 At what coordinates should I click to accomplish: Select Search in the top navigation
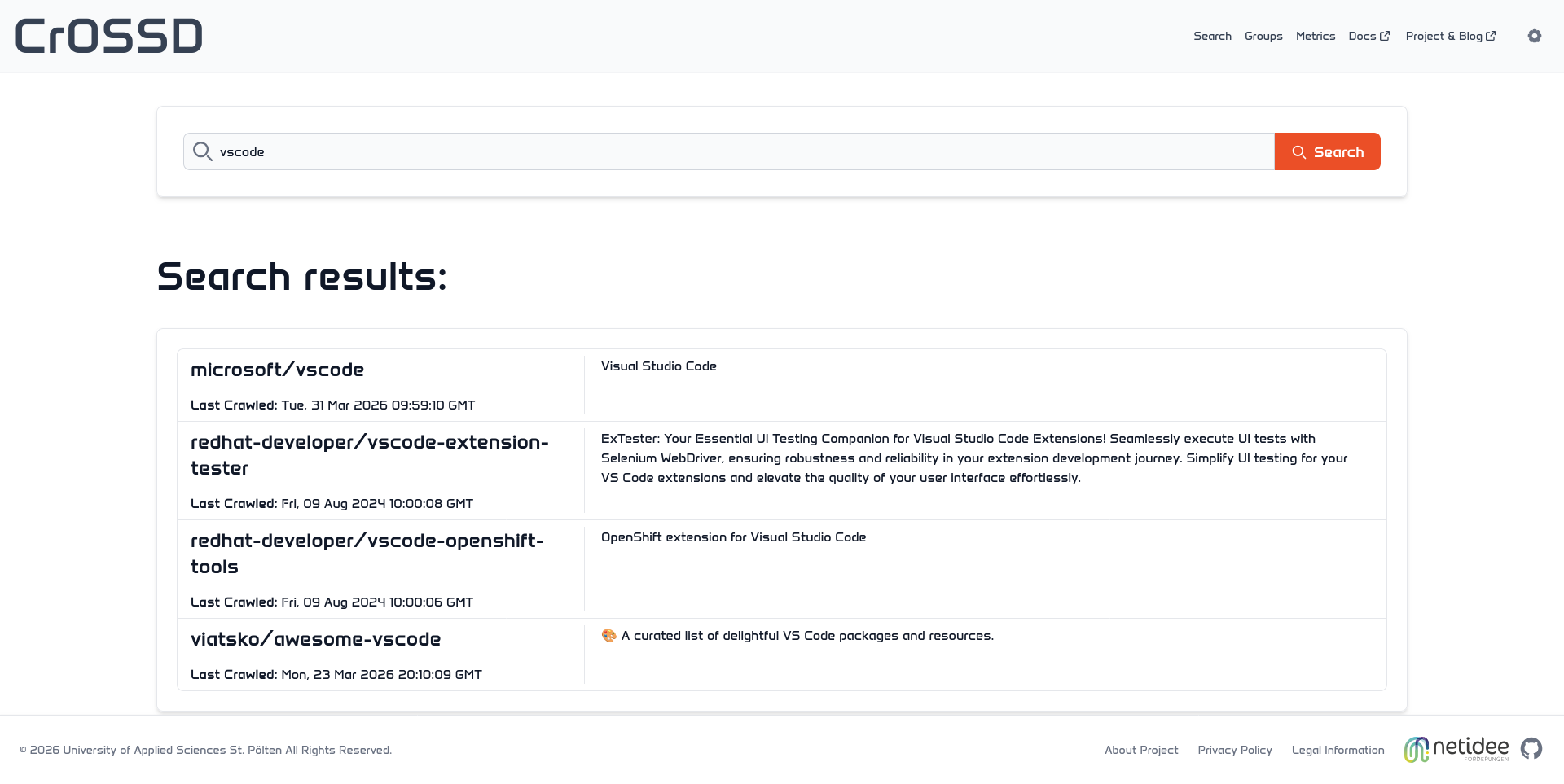1212,36
